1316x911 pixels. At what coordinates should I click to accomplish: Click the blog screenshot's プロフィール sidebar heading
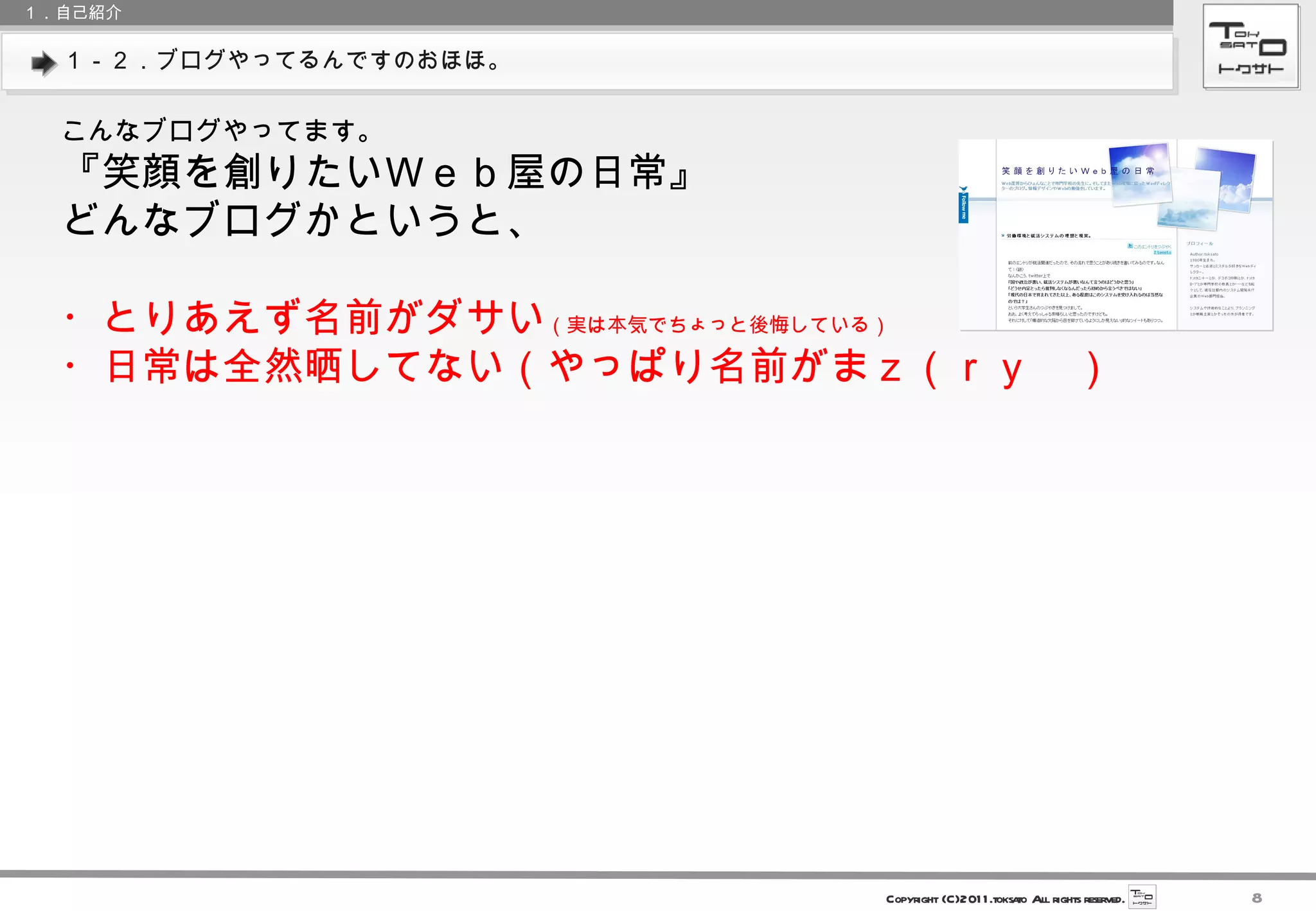[1200, 243]
